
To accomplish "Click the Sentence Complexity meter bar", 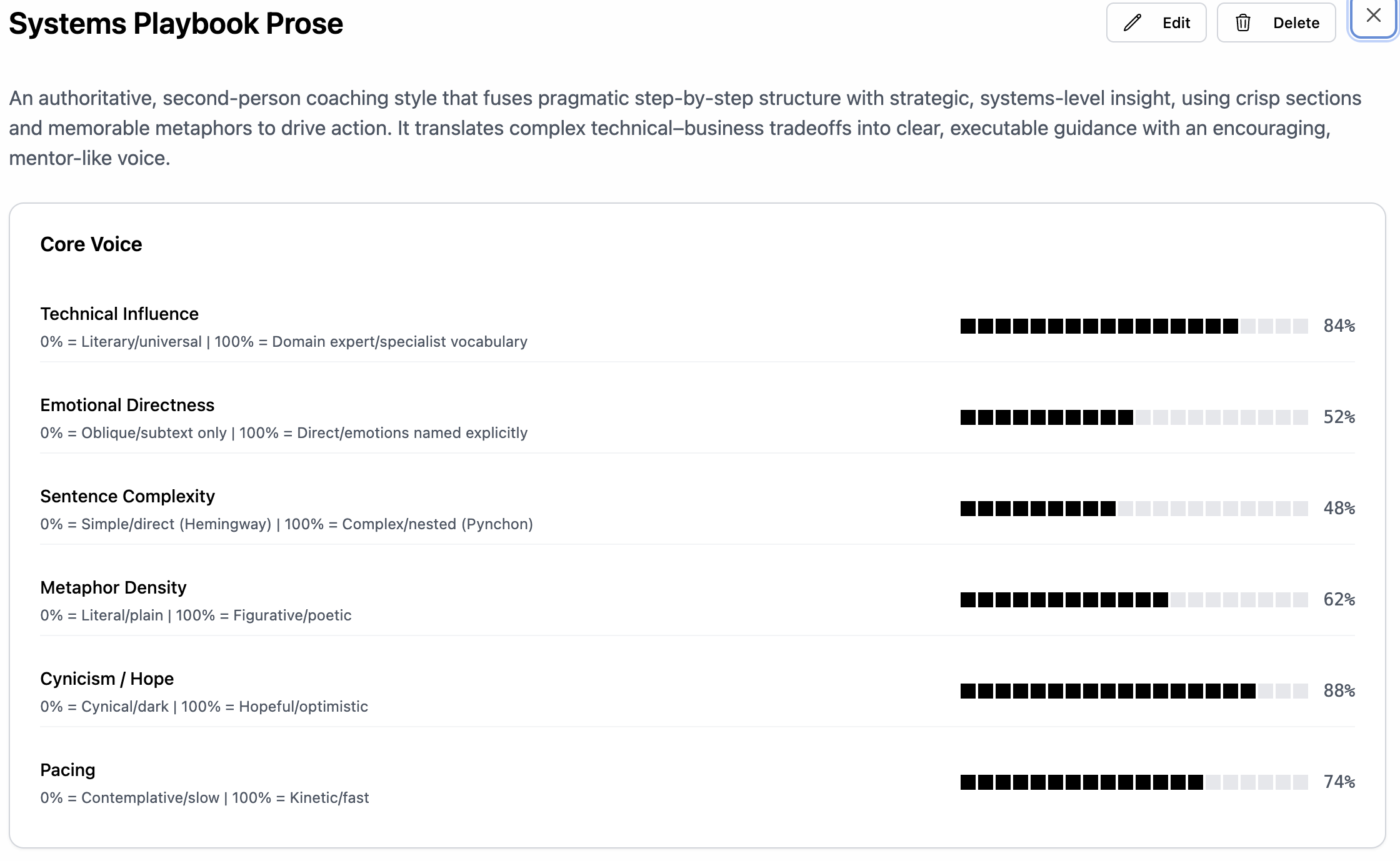I will (x=1134, y=509).
